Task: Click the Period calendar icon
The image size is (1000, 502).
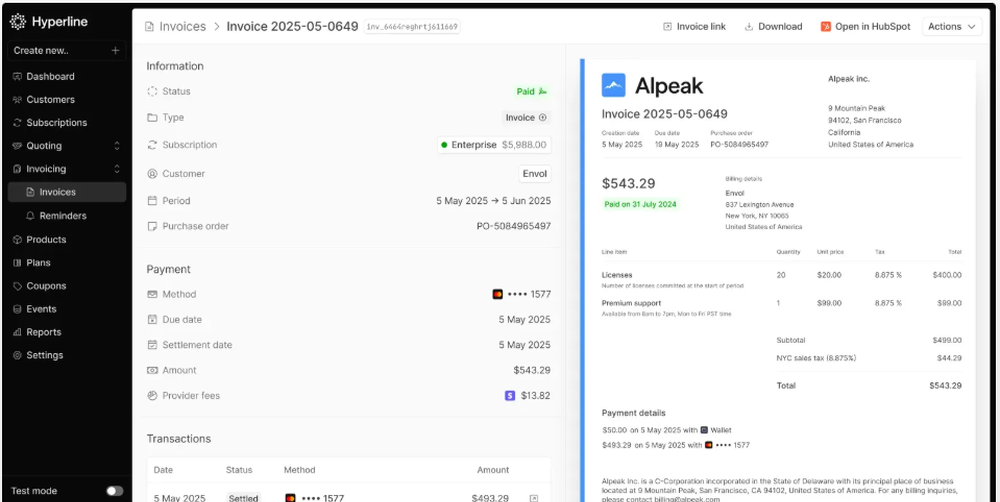Action: [x=152, y=200]
